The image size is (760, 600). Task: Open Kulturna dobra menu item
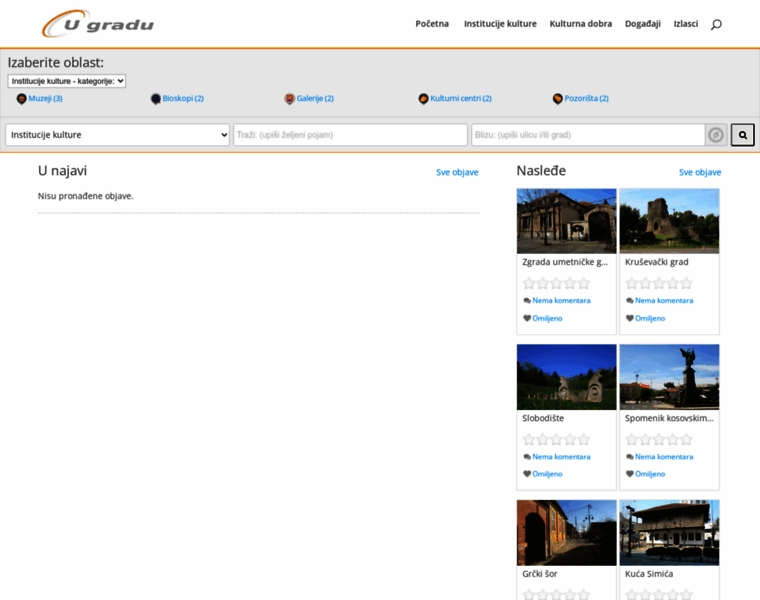coord(581,24)
